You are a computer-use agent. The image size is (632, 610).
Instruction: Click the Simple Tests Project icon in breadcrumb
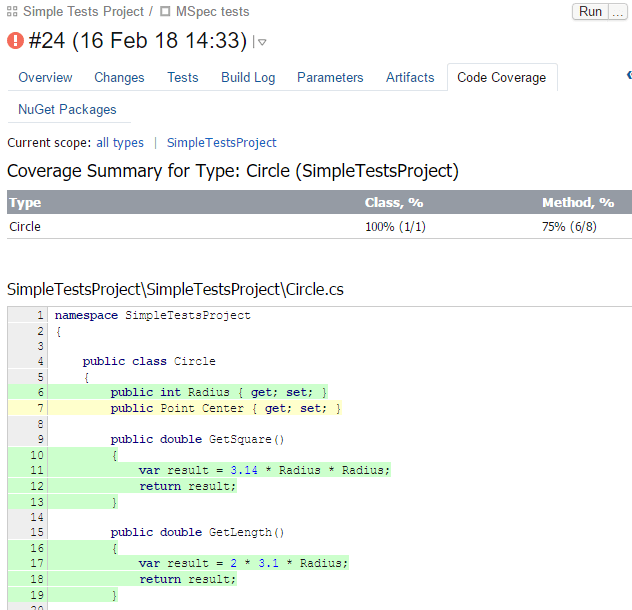(x=13, y=12)
